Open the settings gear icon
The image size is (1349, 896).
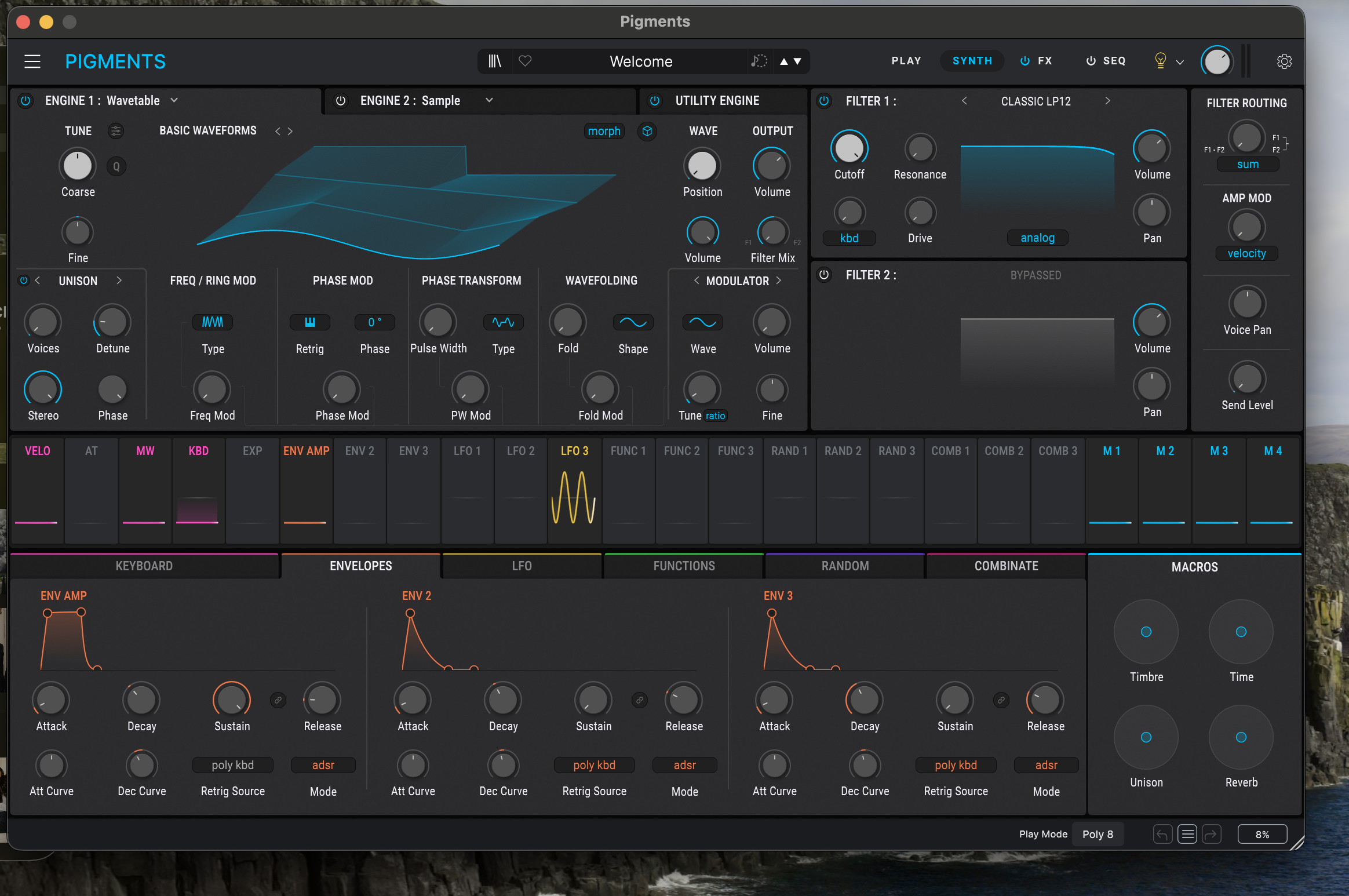click(1284, 61)
